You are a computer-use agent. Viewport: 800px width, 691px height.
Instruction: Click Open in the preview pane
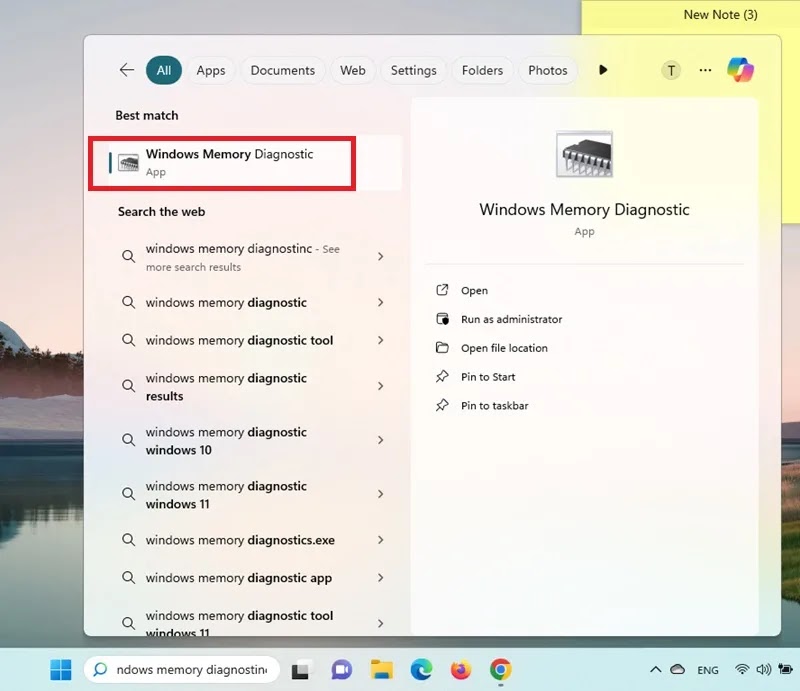pyautogui.click(x=474, y=290)
